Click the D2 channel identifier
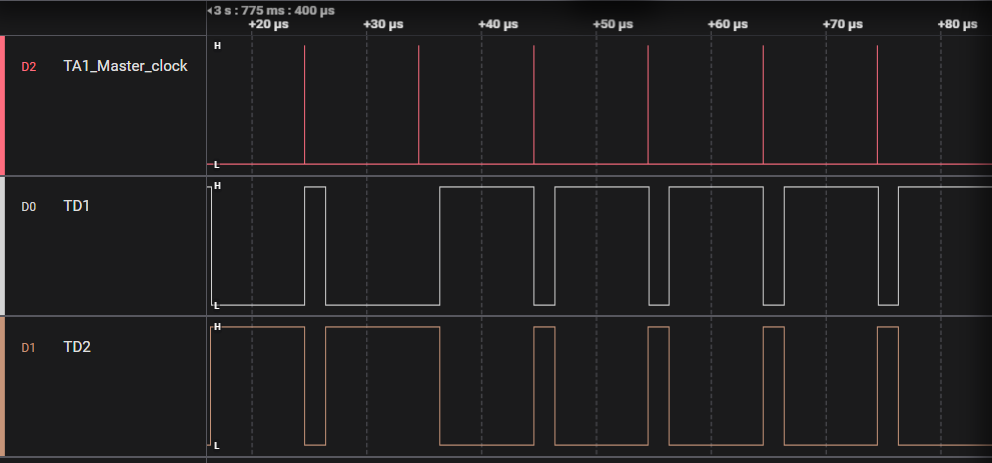This screenshot has width=992, height=463. [29, 66]
